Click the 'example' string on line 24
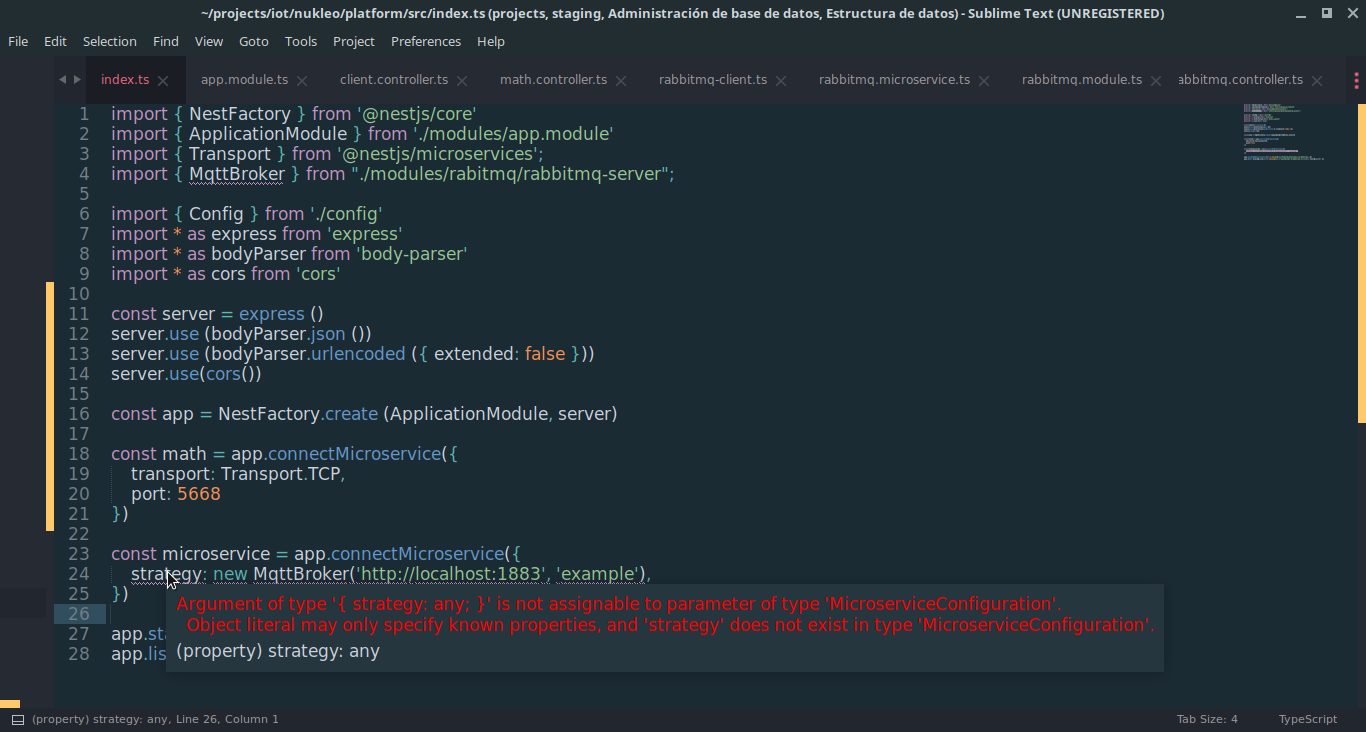1366x732 pixels. (598, 574)
